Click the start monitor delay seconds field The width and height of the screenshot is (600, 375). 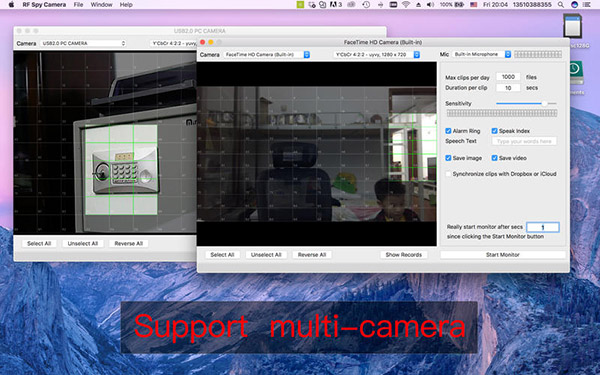point(543,227)
